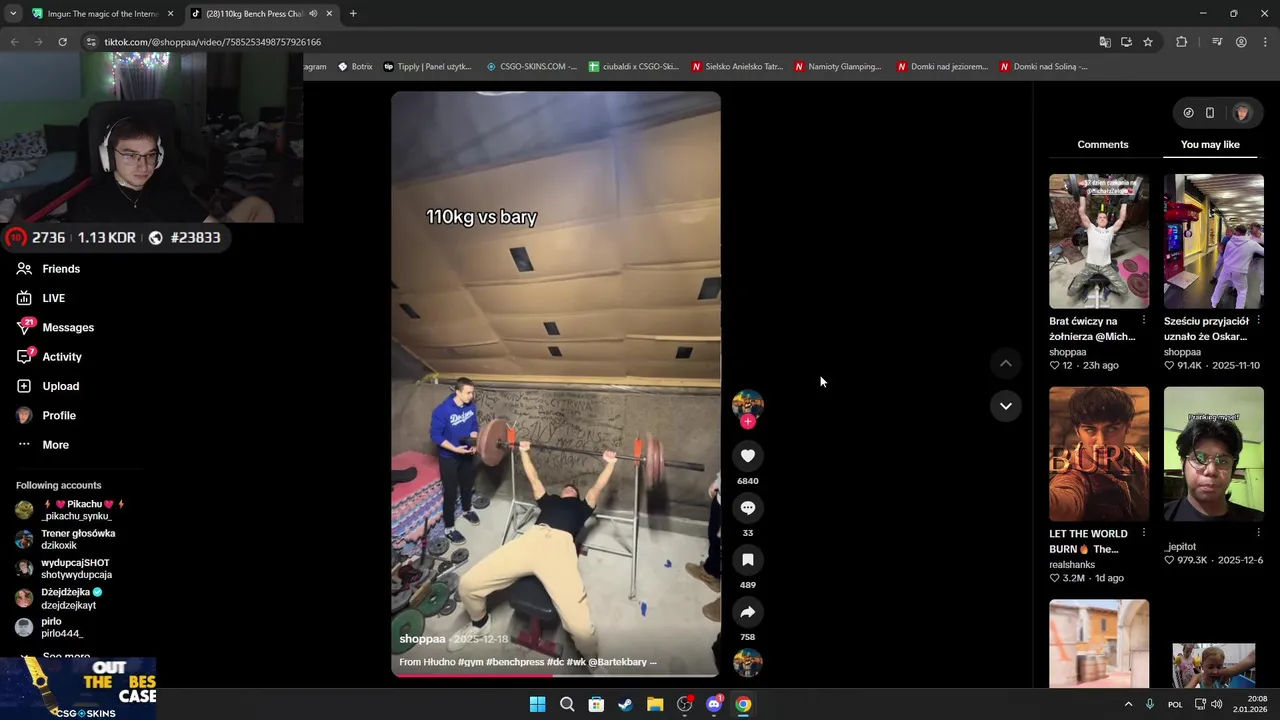The image size is (1280, 720).
Task: Install the app with the address bar install icon
Action: tap(1126, 42)
